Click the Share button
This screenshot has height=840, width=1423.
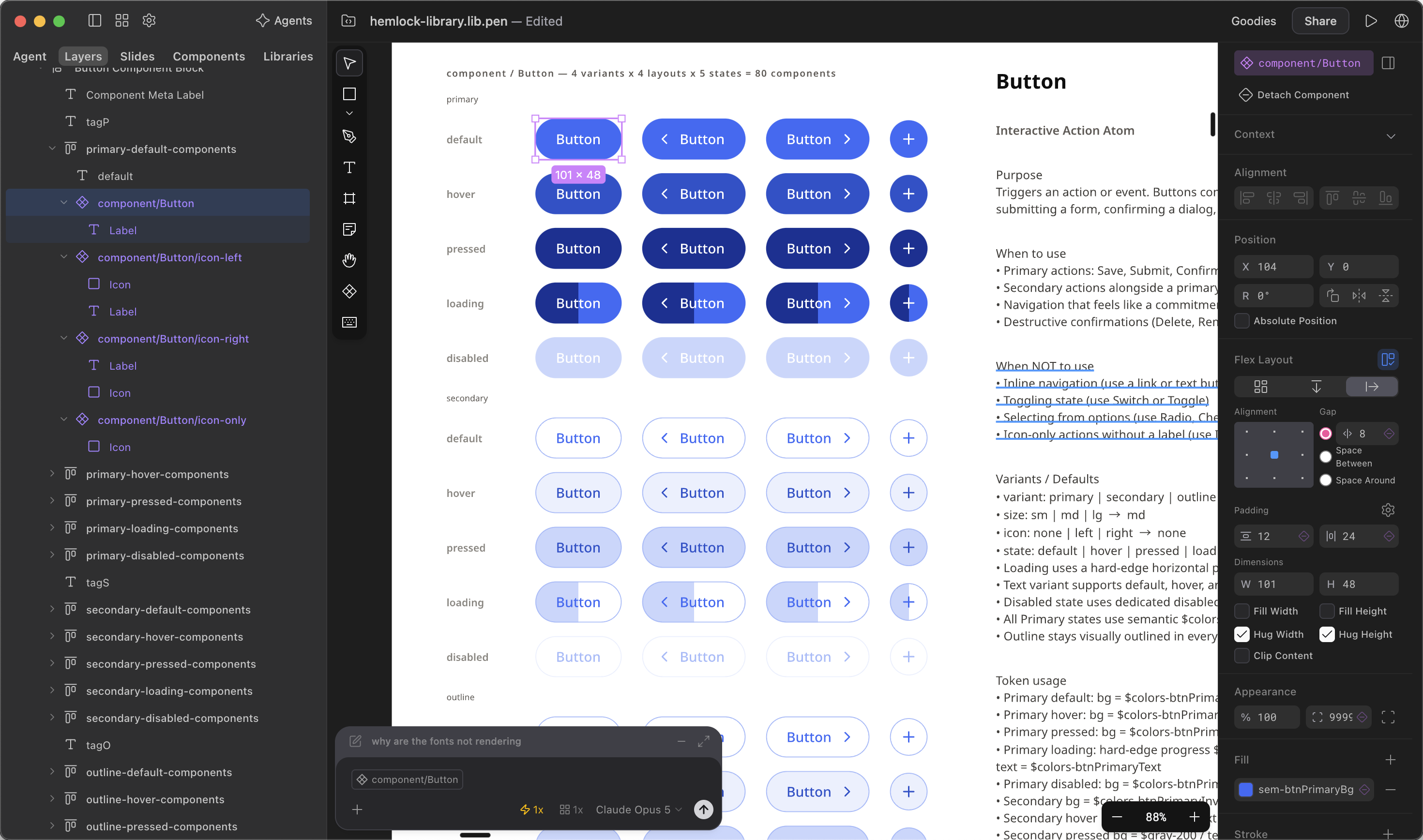click(x=1320, y=21)
